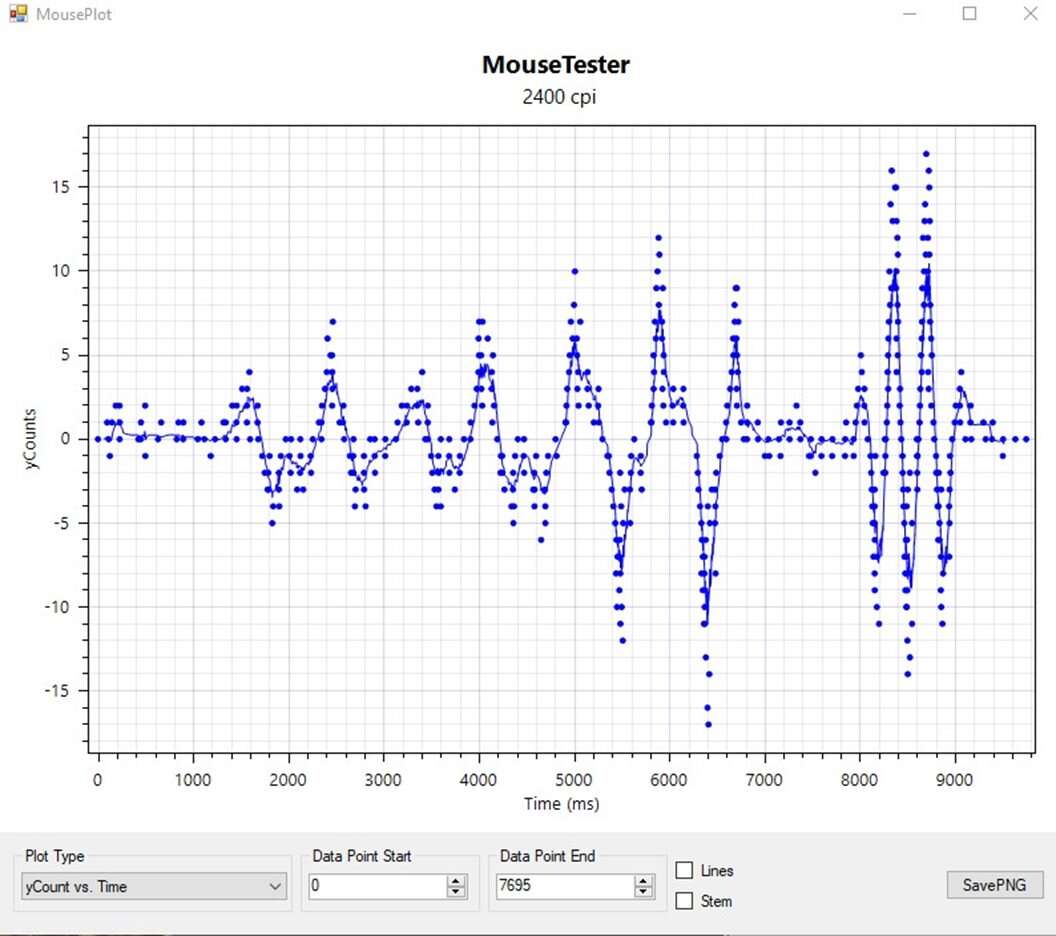Click inside the Data Point Start field

pyautogui.click(x=376, y=886)
